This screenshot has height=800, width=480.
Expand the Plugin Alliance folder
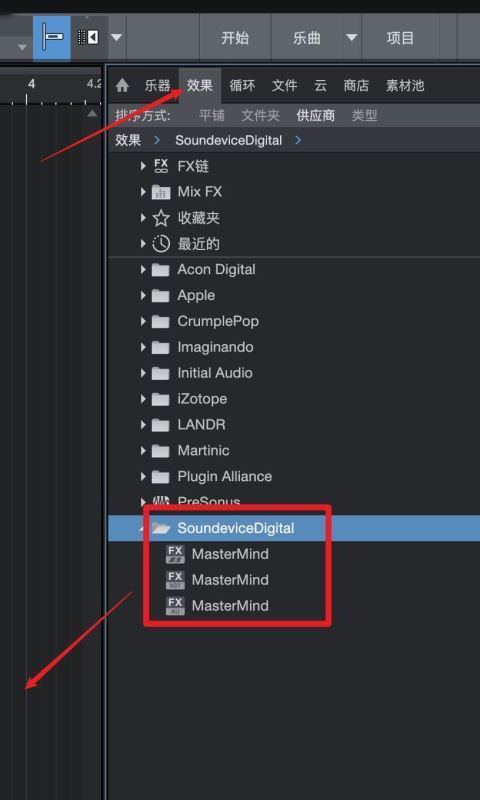143,477
